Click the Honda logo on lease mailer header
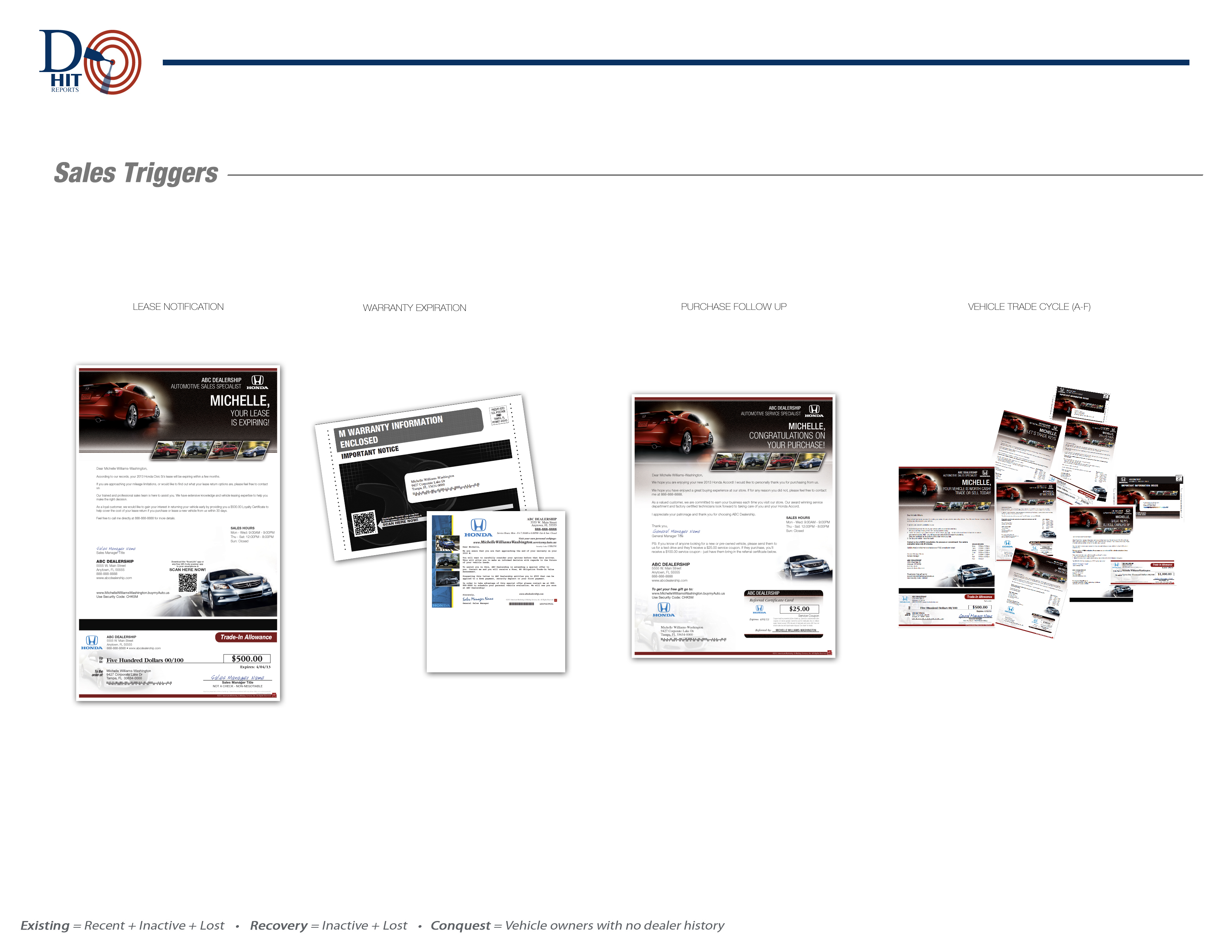The image size is (1232, 952). click(257, 382)
